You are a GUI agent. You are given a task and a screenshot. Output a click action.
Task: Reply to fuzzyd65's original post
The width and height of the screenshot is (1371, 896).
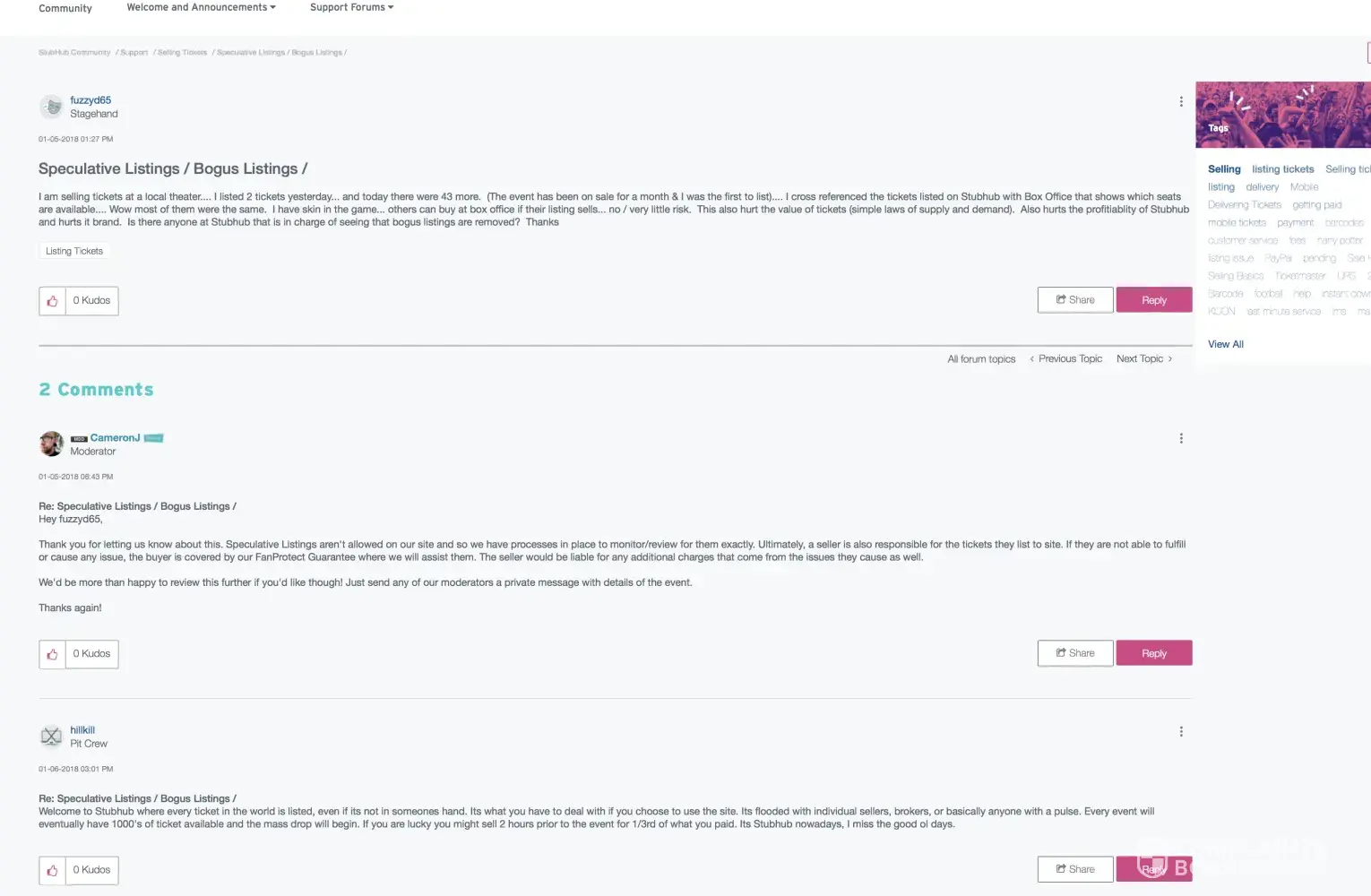pyautogui.click(x=1154, y=300)
